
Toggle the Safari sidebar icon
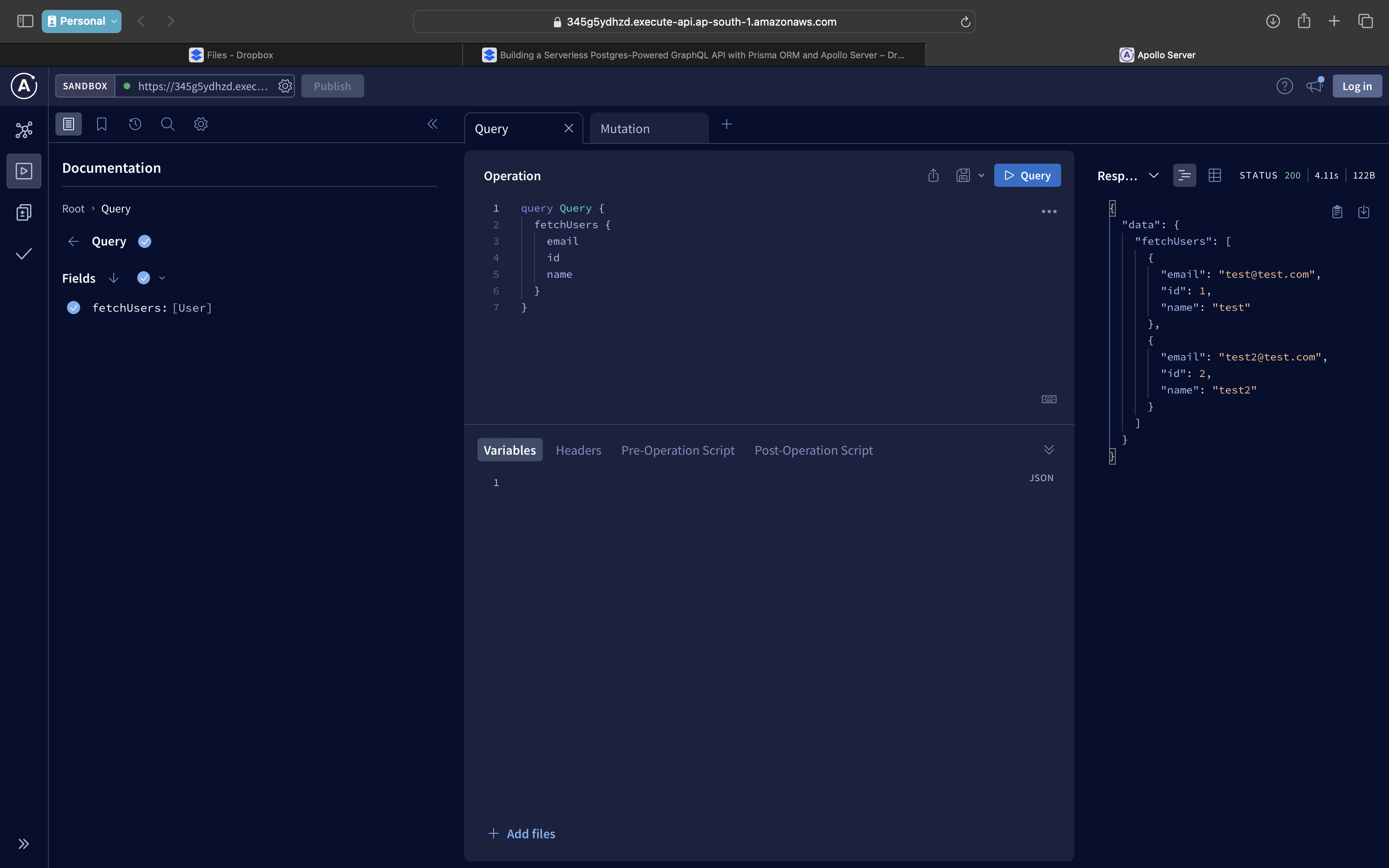pyautogui.click(x=25, y=21)
